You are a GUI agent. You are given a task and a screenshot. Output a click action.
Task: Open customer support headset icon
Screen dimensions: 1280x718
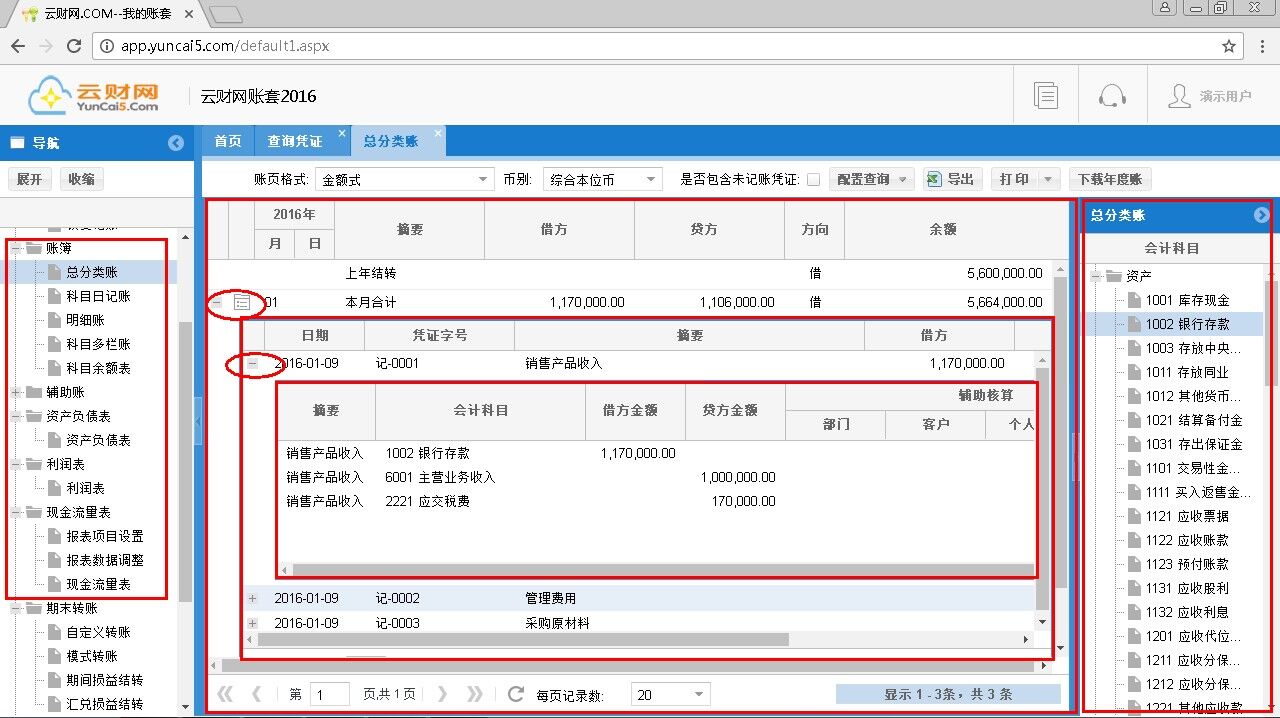[1112, 96]
